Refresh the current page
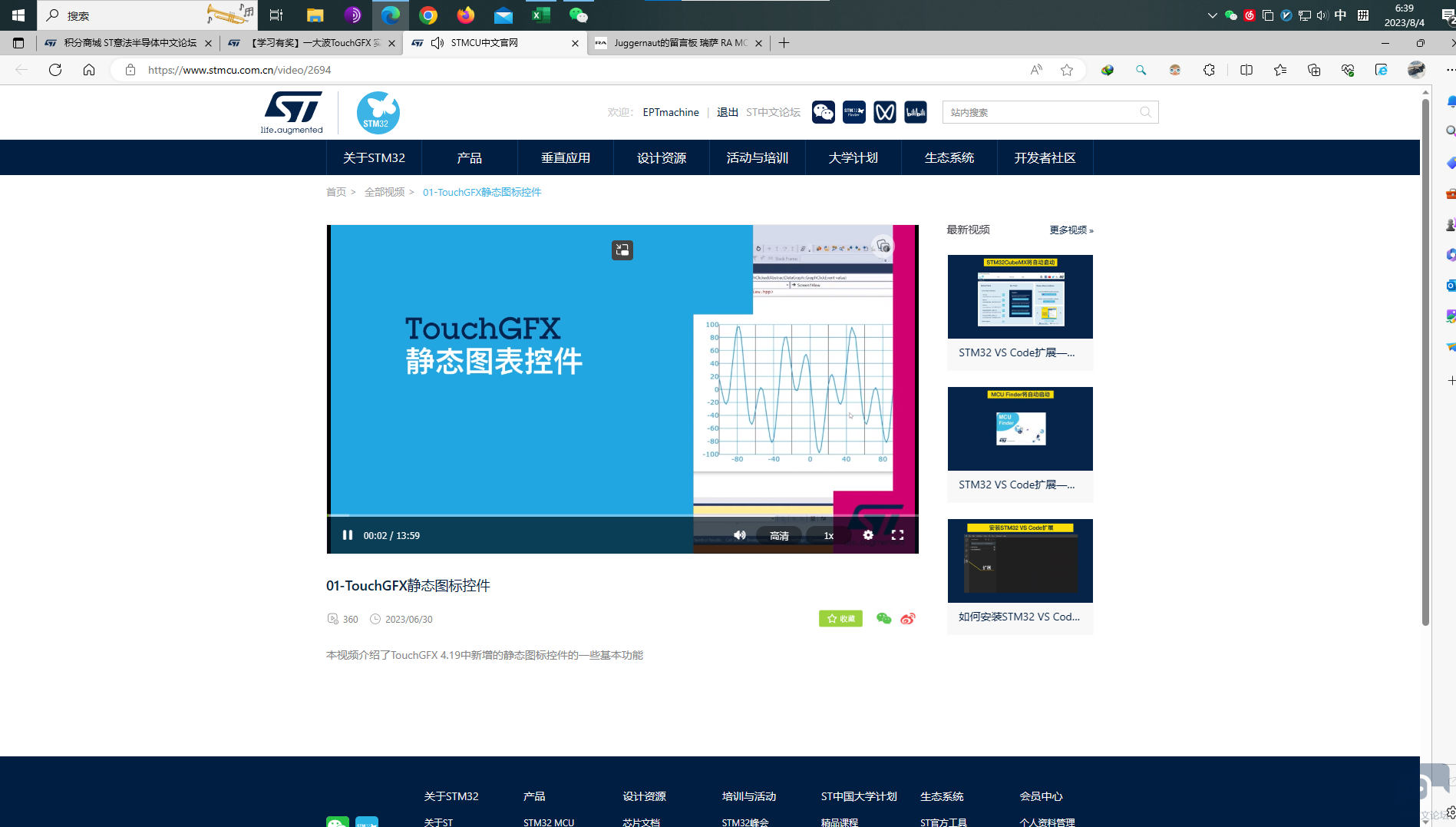 [55, 70]
